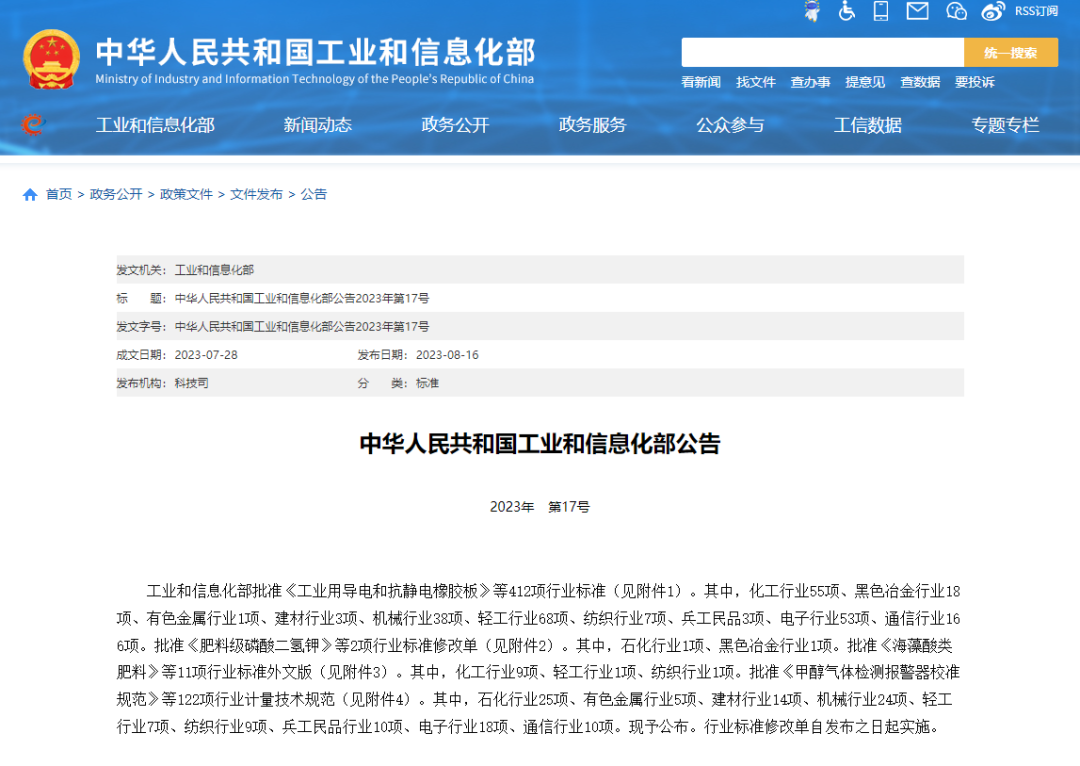Click the 标题 row value text

coord(302,298)
